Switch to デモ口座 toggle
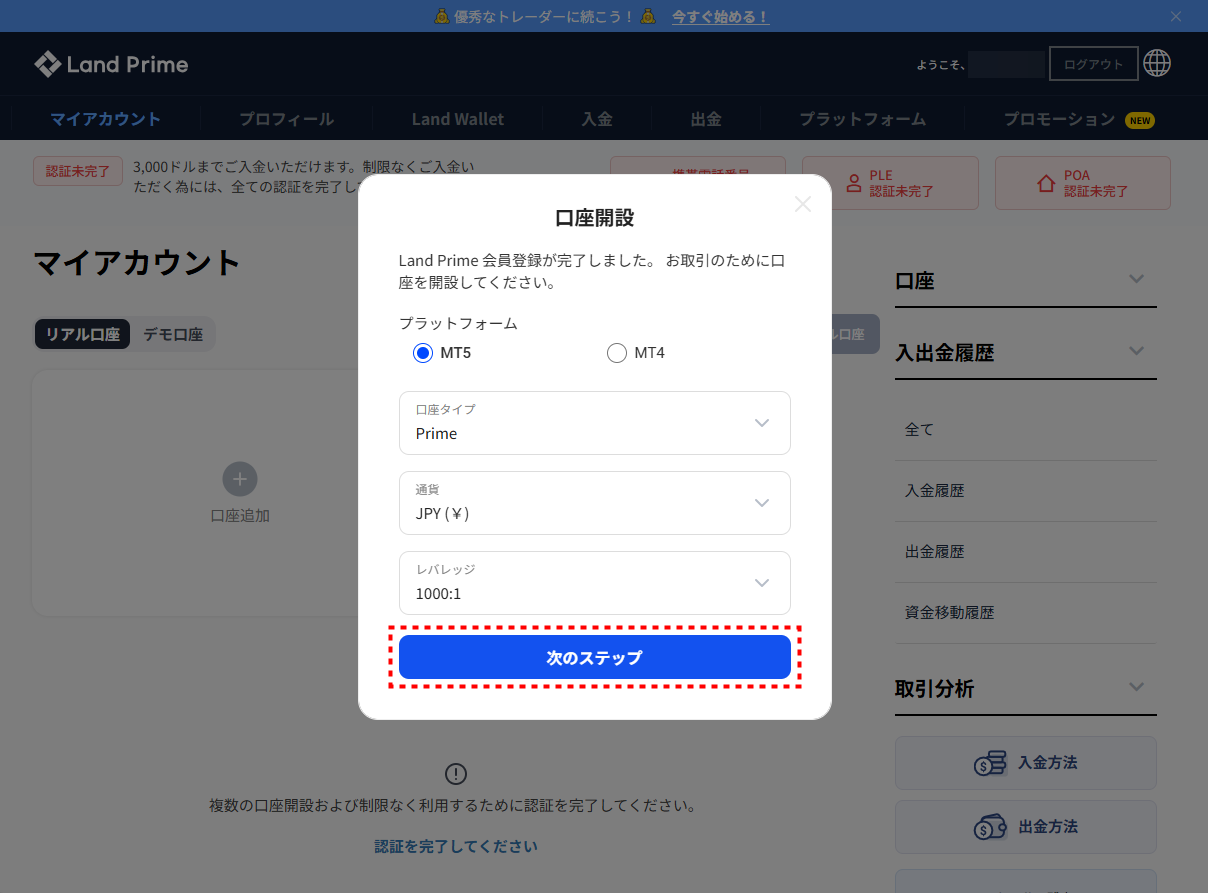Screen dimensions: 1208x893 [x=173, y=335]
